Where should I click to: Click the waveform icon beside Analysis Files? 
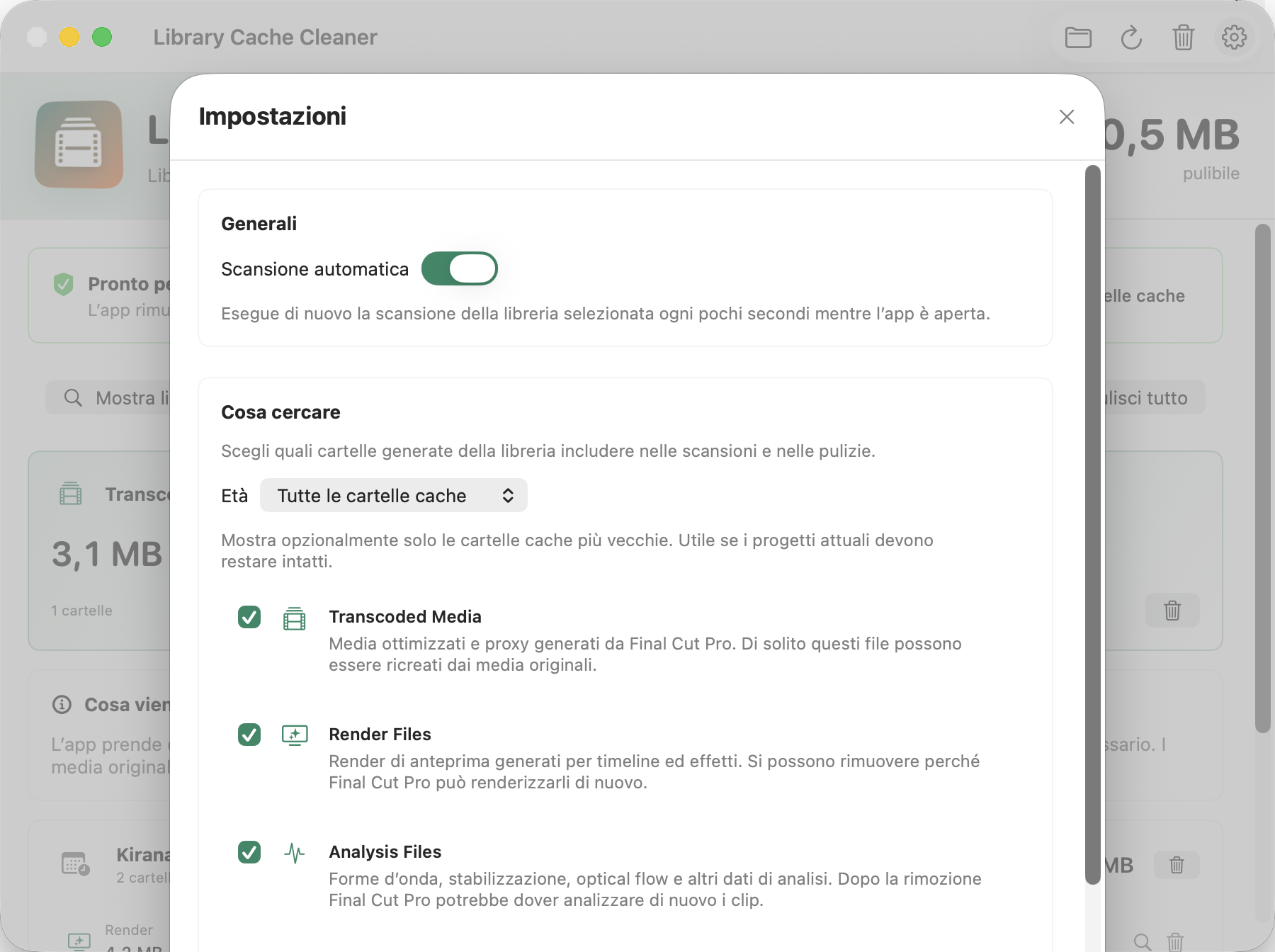click(295, 853)
